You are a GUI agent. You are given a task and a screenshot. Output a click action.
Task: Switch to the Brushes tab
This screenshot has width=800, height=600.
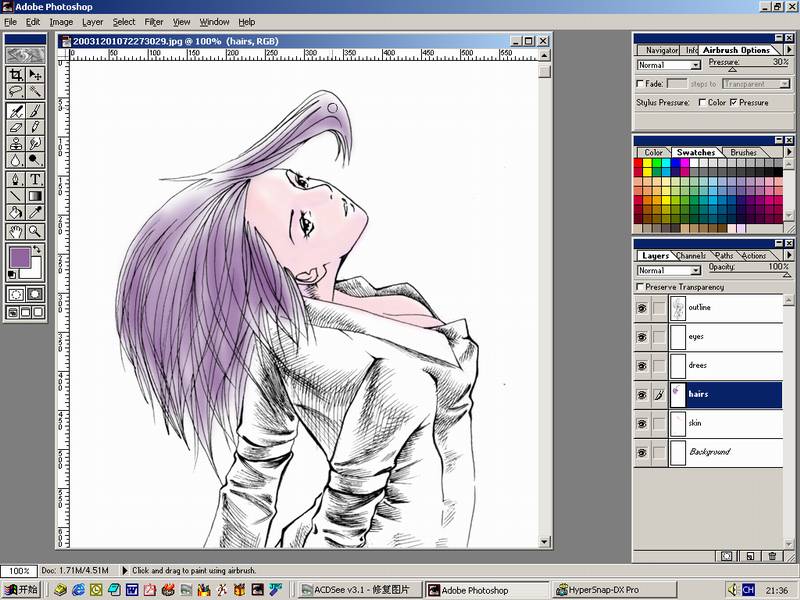pos(743,153)
